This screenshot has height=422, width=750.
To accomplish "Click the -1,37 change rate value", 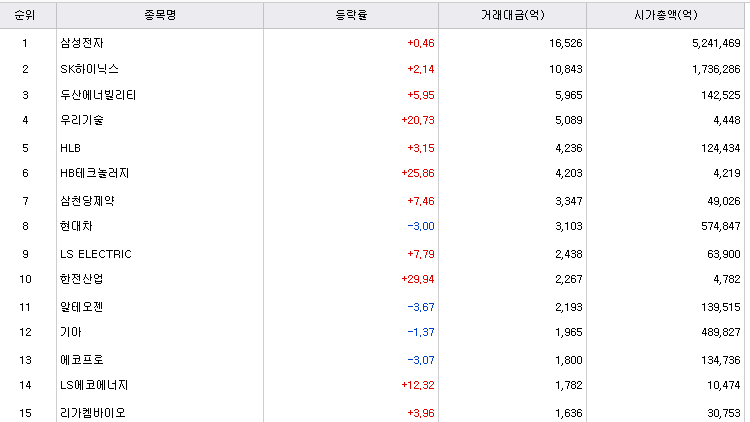I will [421, 332].
